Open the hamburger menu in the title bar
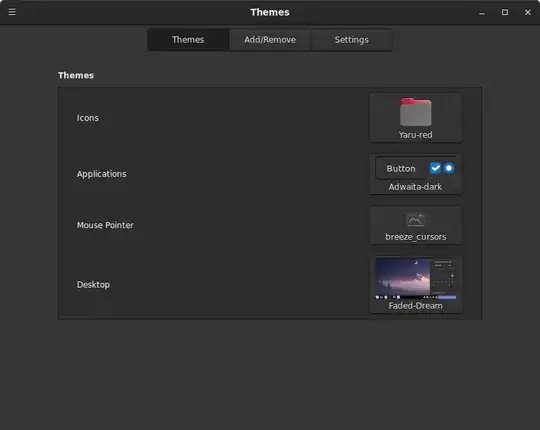540x430 pixels. point(12,12)
